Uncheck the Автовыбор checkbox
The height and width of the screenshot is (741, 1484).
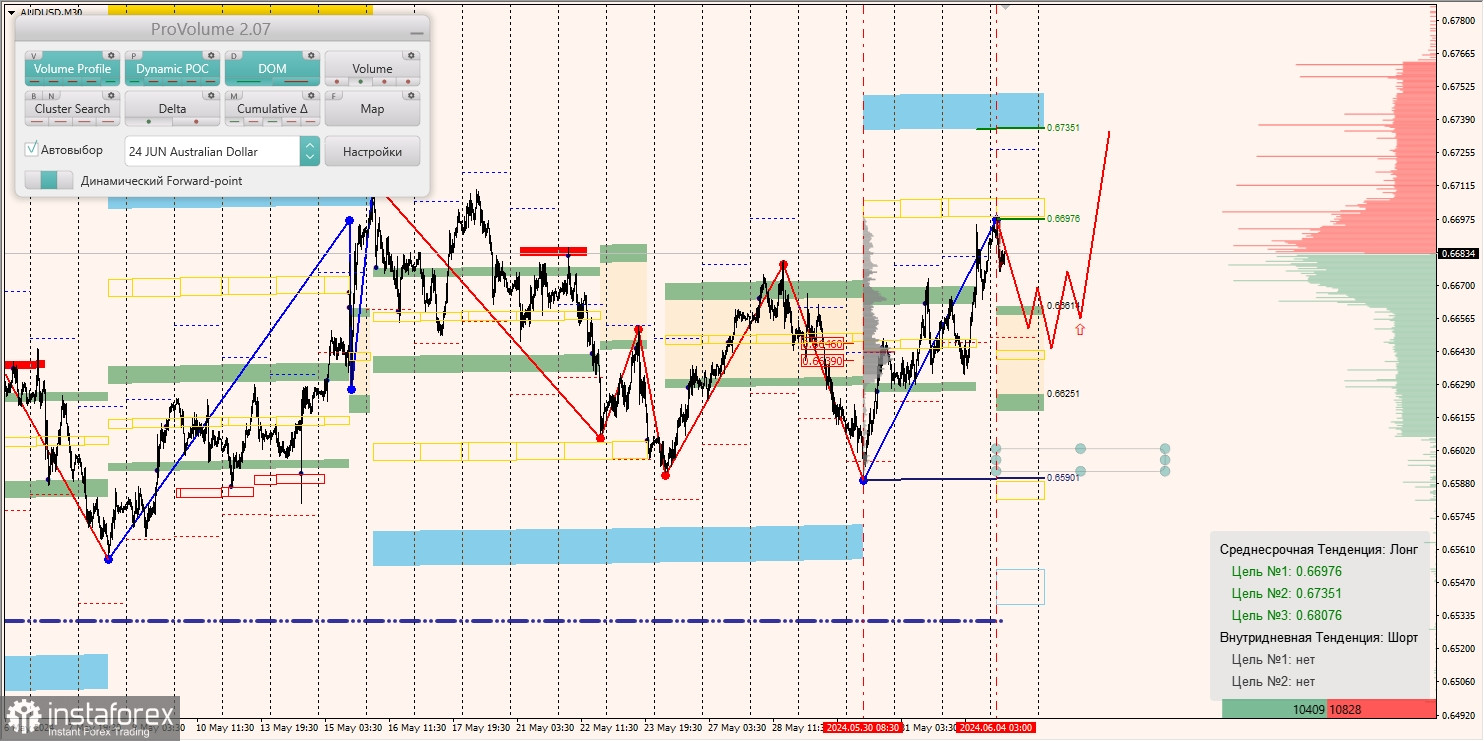click(x=32, y=150)
